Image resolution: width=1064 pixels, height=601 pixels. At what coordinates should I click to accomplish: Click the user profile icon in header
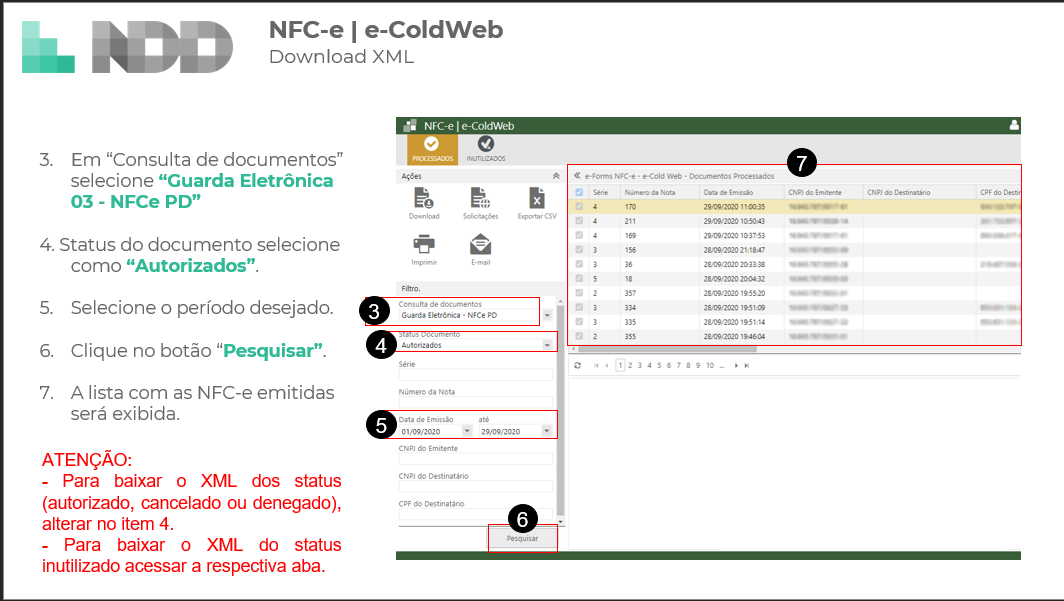[1014, 125]
